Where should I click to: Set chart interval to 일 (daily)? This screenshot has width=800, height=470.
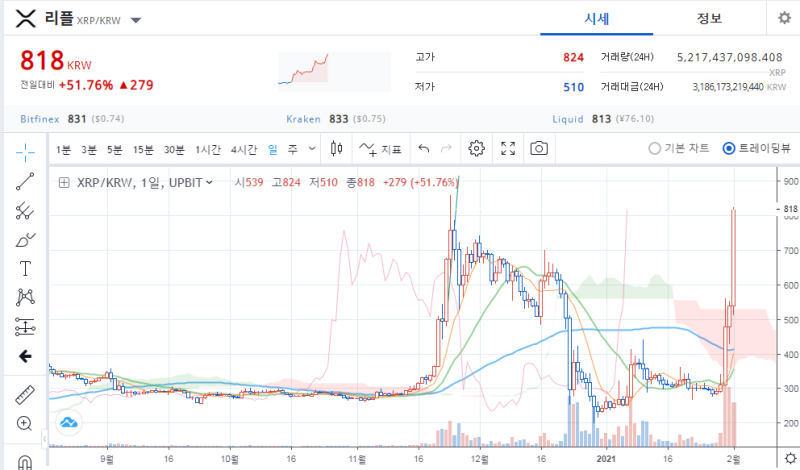point(273,149)
